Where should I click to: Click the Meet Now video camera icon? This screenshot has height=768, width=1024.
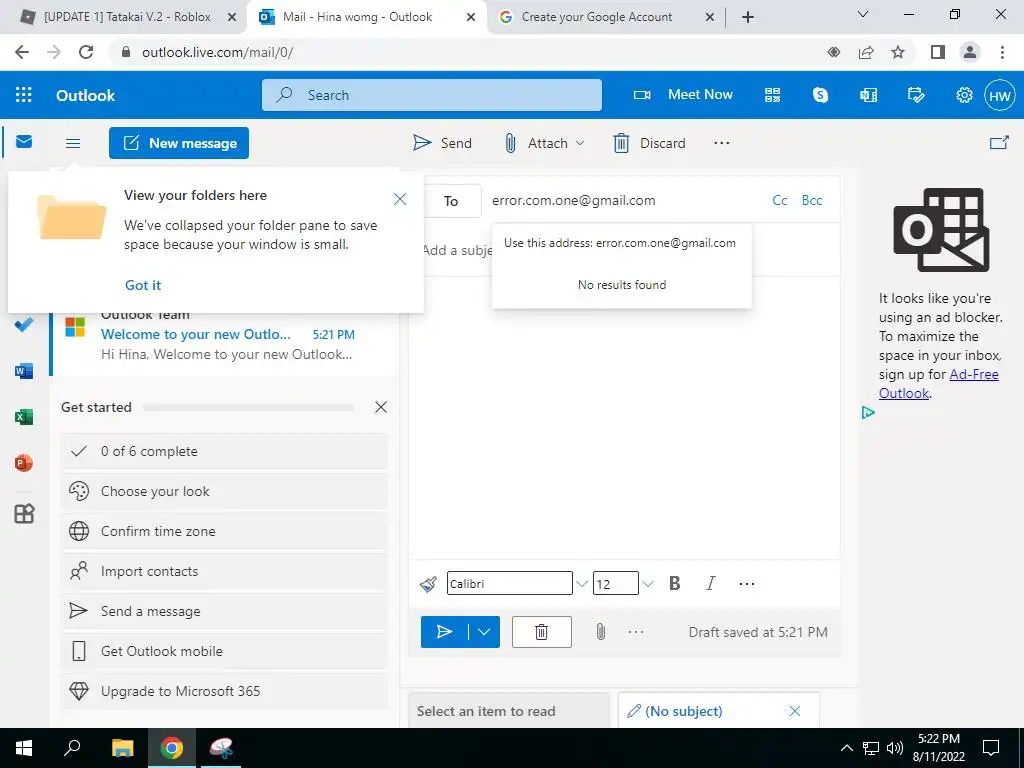point(642,95)
